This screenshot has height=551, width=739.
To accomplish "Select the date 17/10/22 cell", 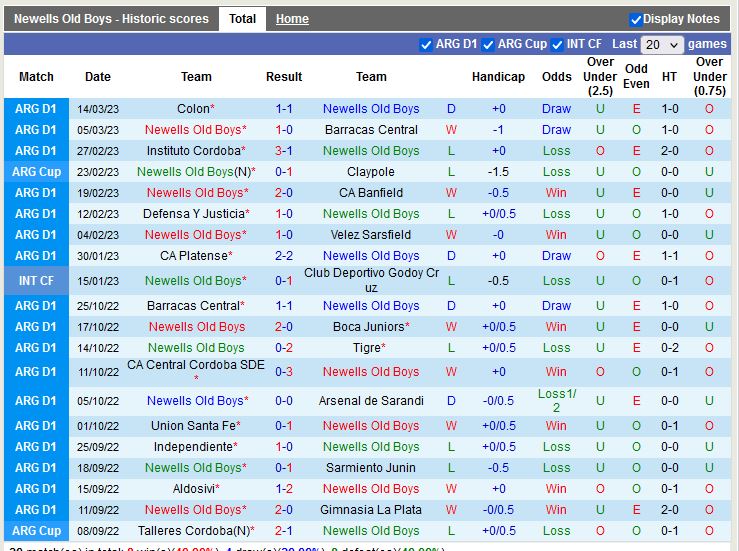I will coord(98,327).
